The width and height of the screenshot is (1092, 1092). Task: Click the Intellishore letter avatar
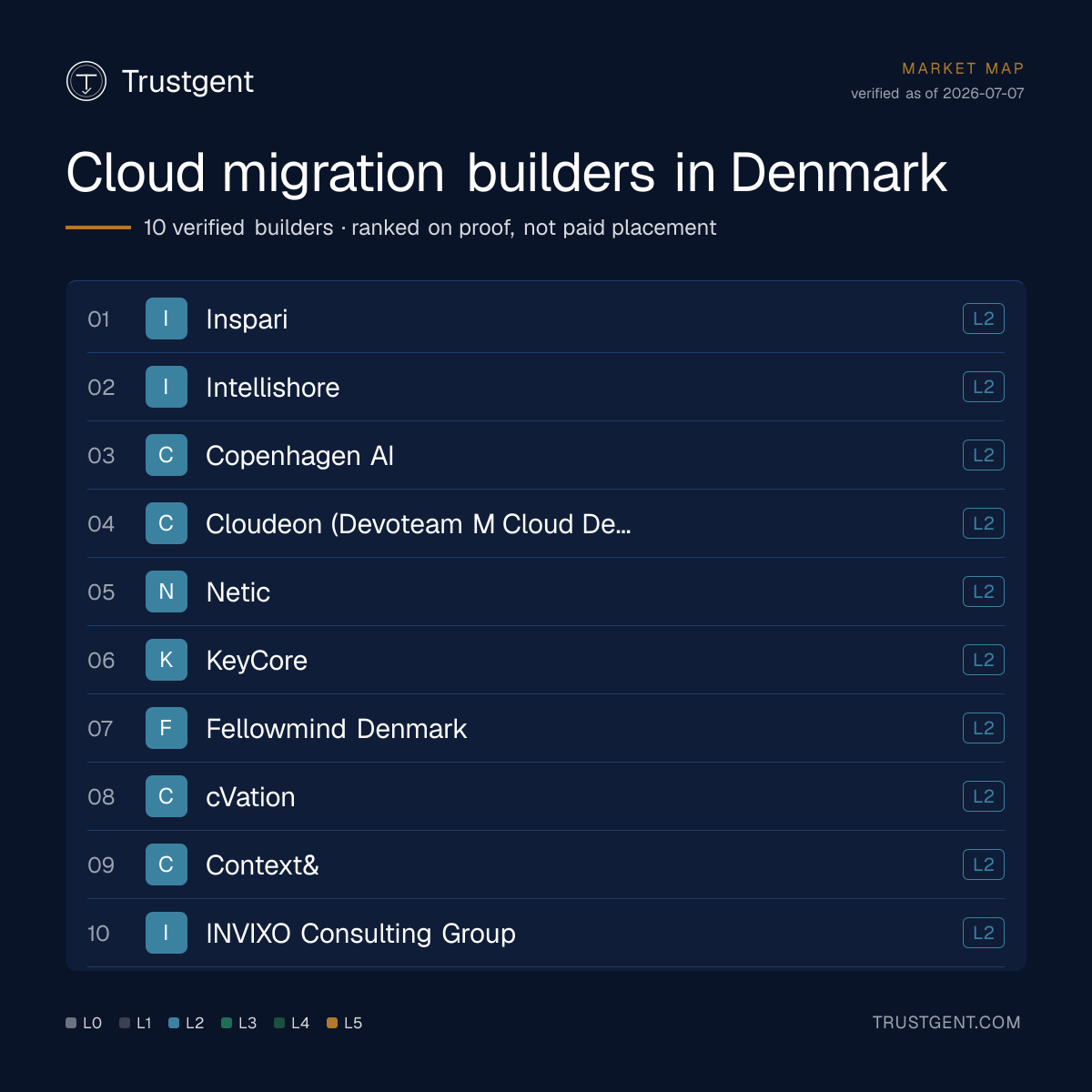point(167,387)
